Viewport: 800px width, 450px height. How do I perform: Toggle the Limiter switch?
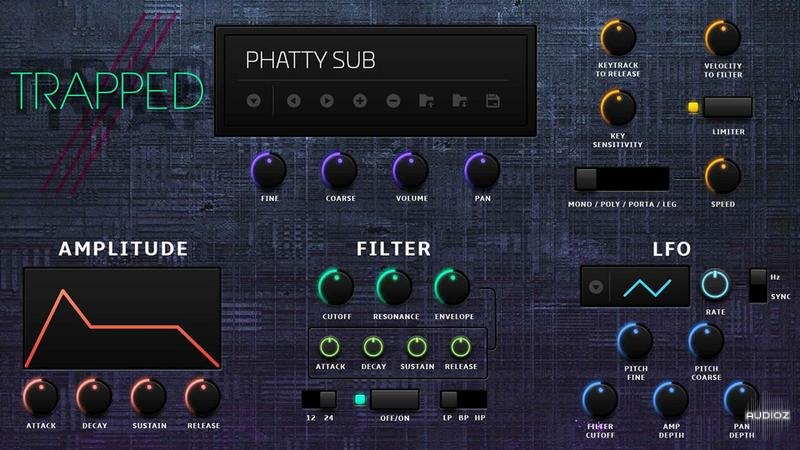point(728,107)
